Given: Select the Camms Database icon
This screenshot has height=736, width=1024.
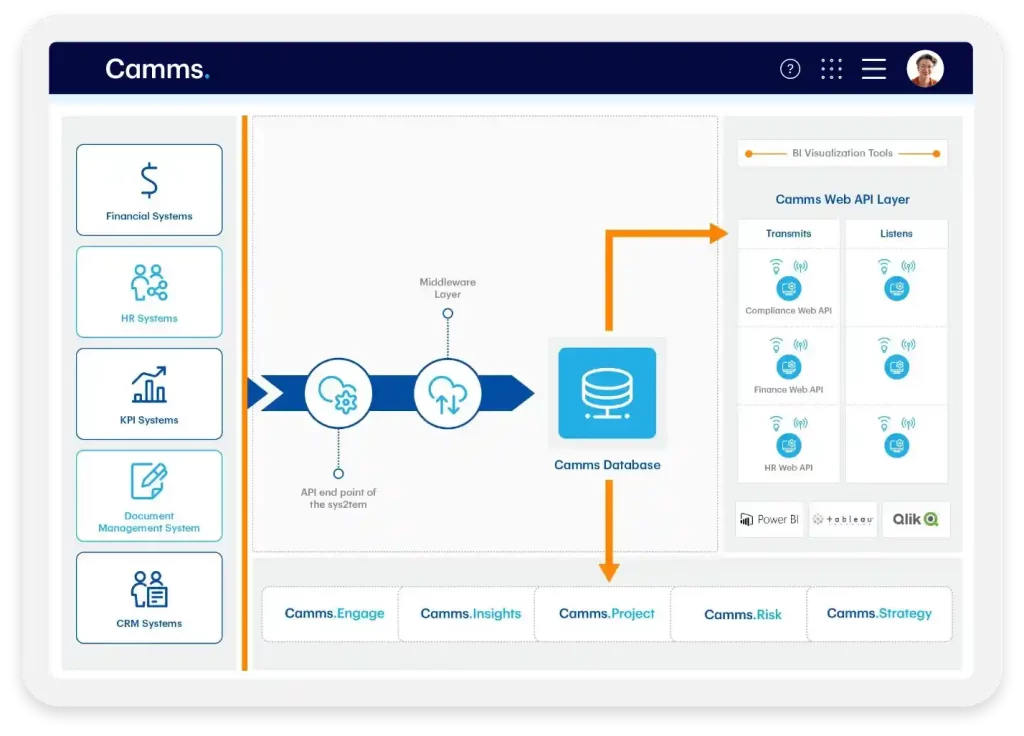Looking at the screenshot, I should (607, 393).
